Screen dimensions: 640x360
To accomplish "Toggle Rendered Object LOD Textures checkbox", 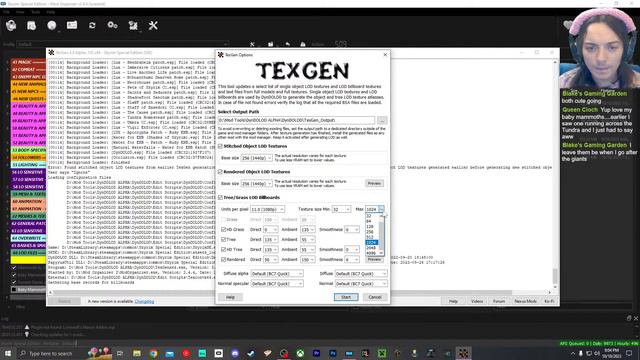I will (x=220, y=172).
